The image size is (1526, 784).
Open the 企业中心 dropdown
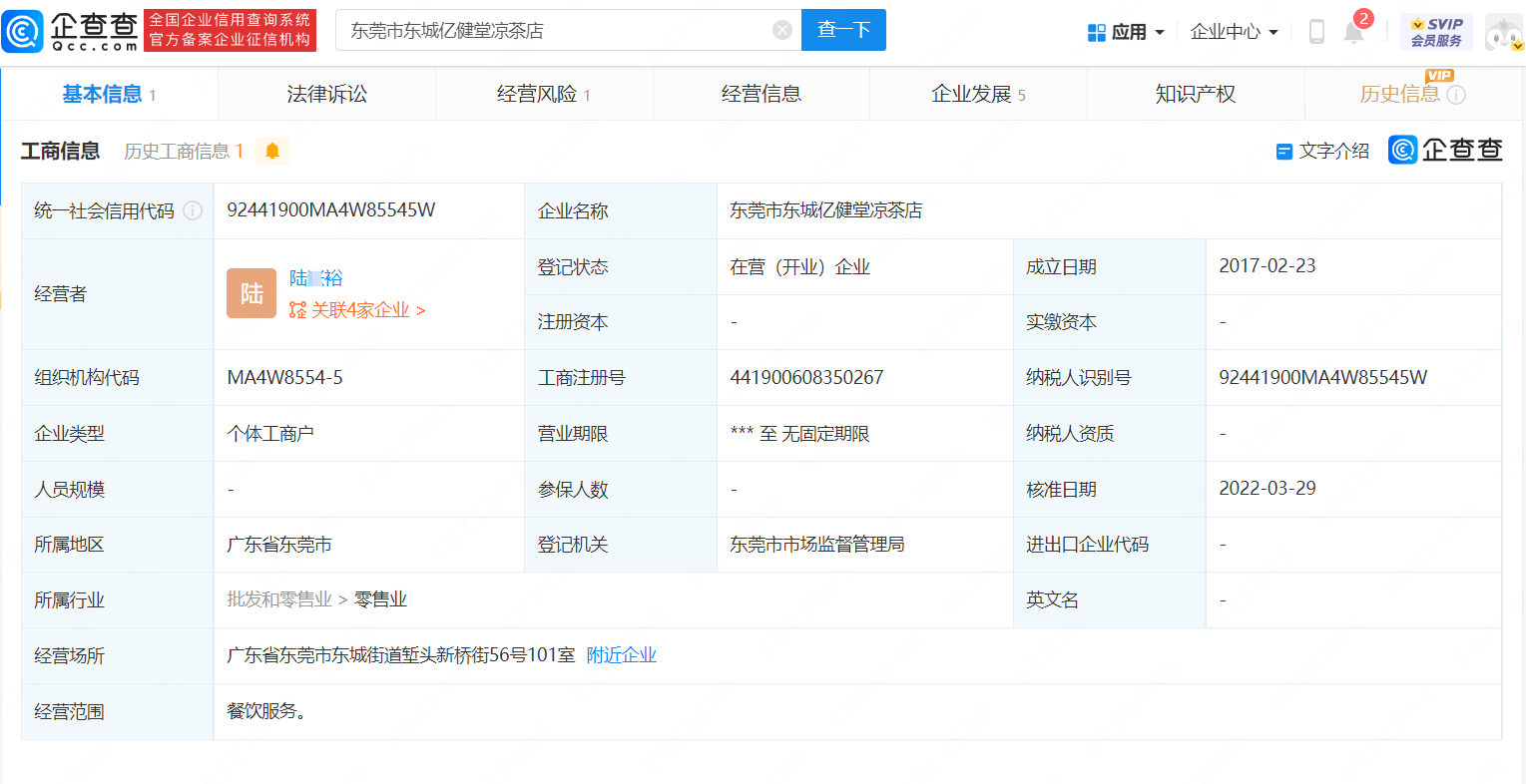pyautogui.click(x=1234, y=32)
